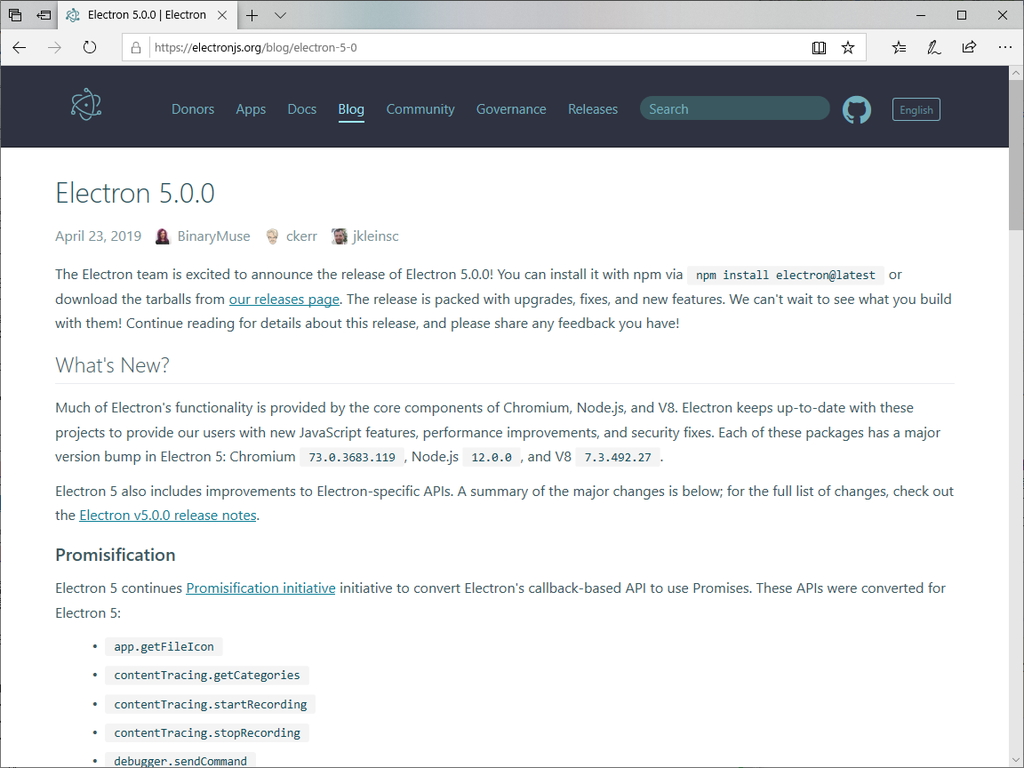Switch to the Docs section

click(301, 109)
